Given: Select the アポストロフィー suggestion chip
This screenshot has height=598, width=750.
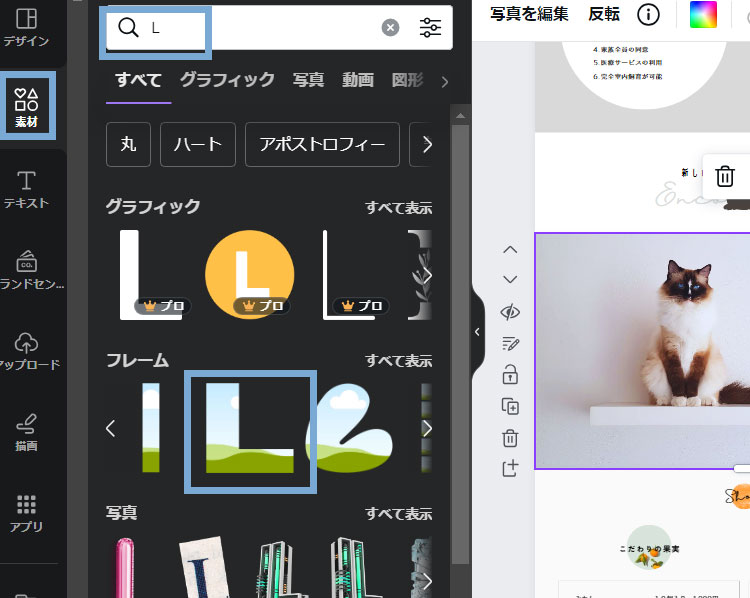Looking at the screenshot, I should click(322, 144).
